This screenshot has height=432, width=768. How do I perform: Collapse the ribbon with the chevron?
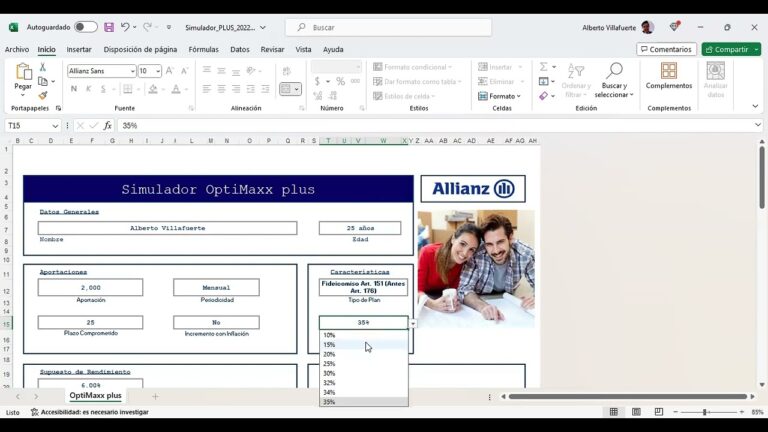click(755, 106)
